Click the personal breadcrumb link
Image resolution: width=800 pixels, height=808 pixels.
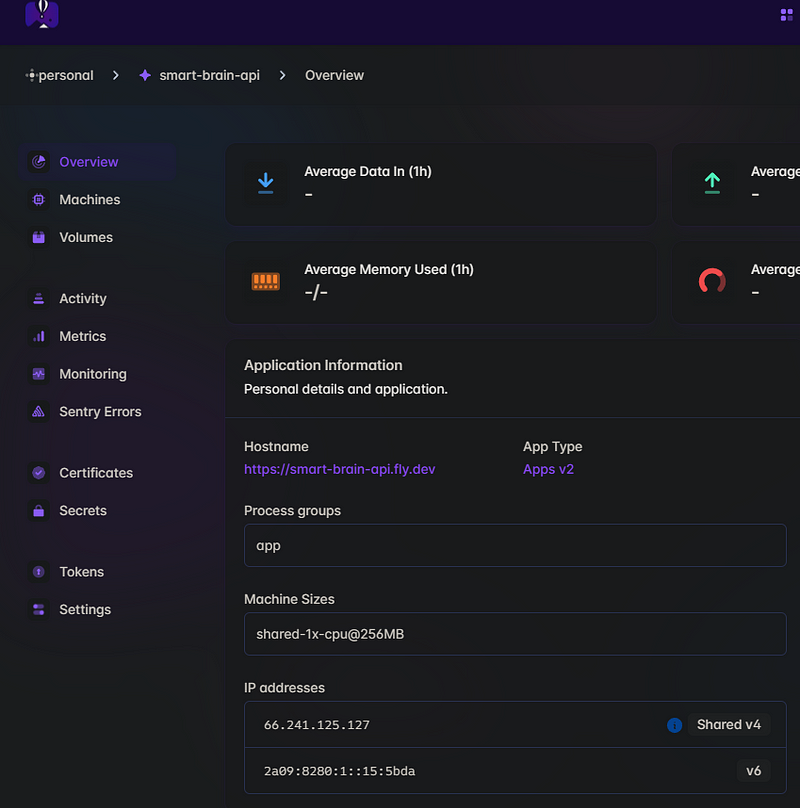66,75
